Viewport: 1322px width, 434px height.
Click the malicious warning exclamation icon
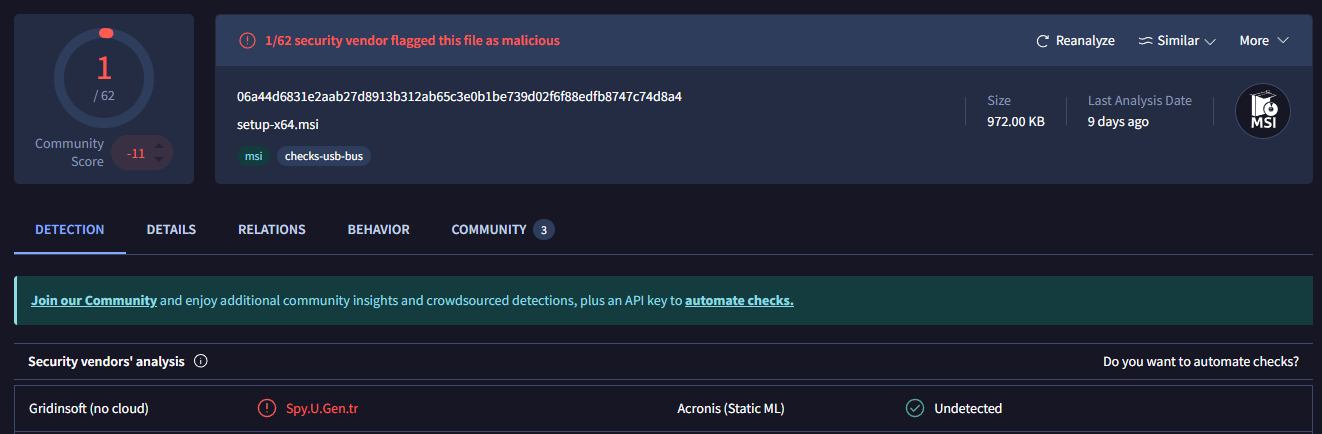[x=247, y=41]
